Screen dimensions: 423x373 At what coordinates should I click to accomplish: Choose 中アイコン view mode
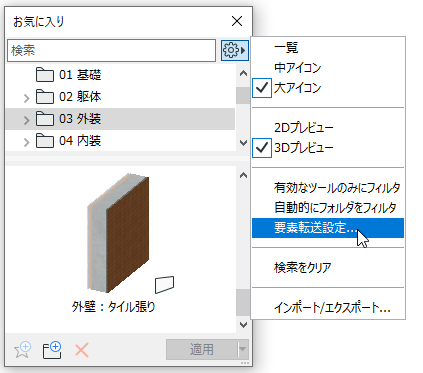[297, 68]
